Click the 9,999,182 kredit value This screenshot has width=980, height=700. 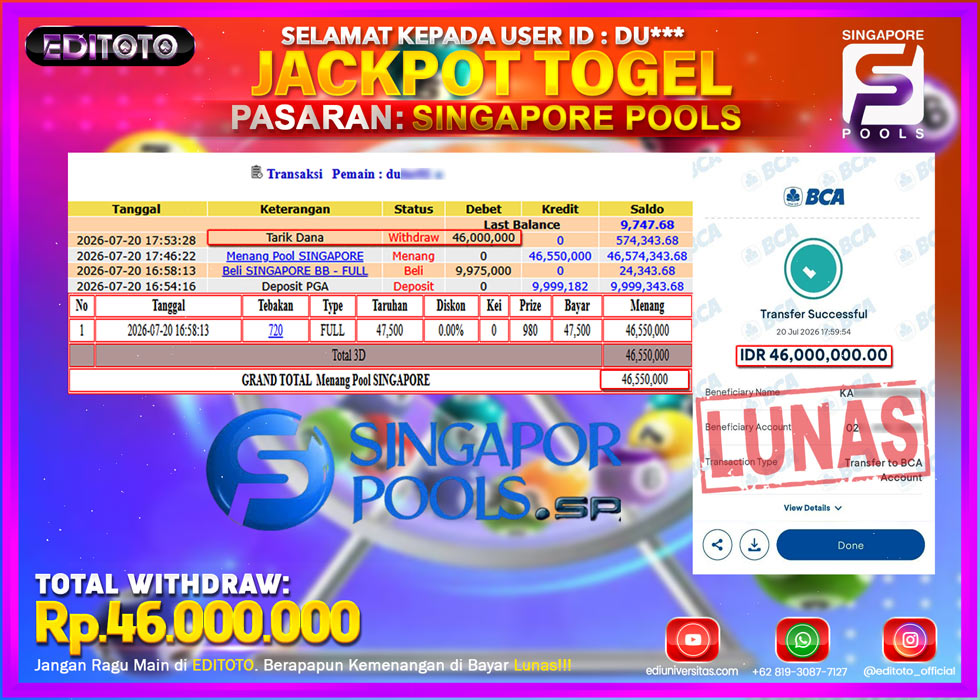(560, 286)
